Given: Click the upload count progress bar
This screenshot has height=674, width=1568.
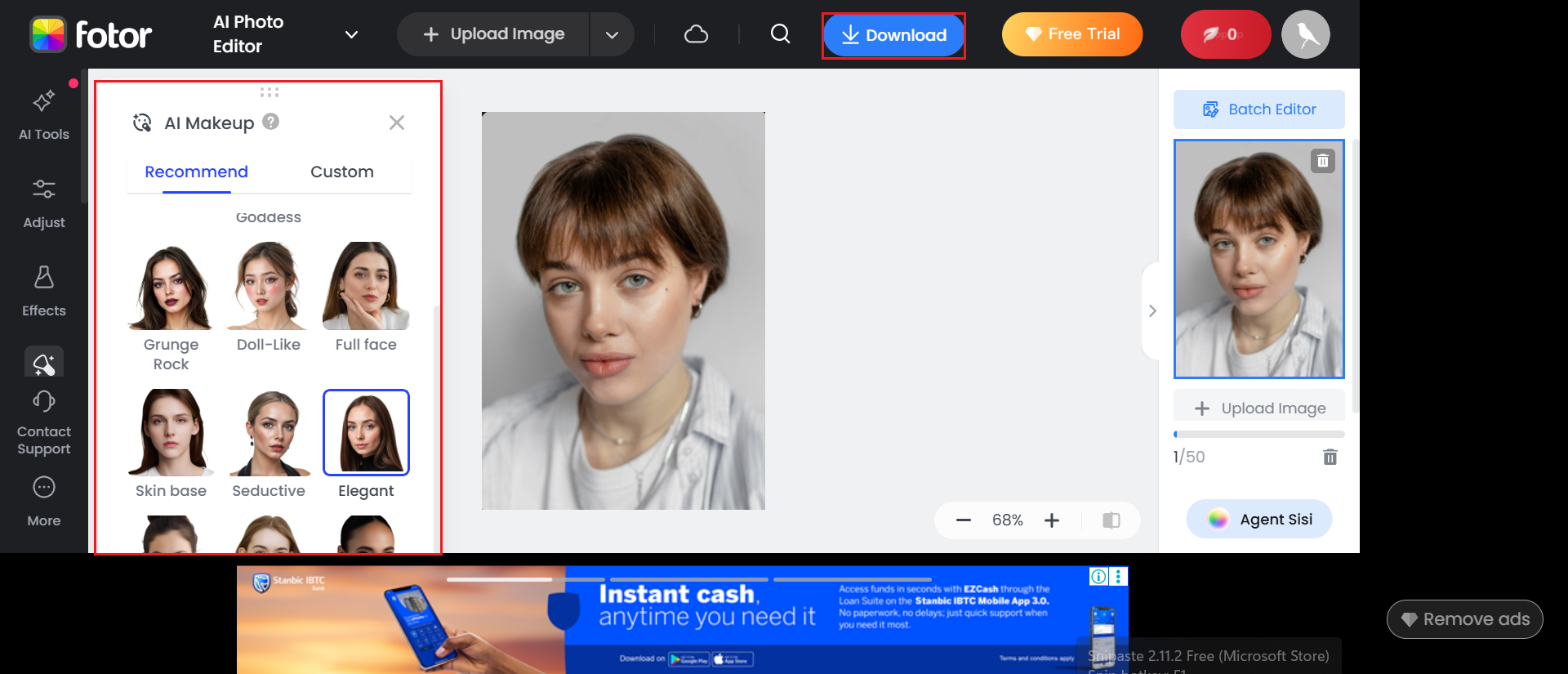Looking at the screenshot, I should 1259,434.
